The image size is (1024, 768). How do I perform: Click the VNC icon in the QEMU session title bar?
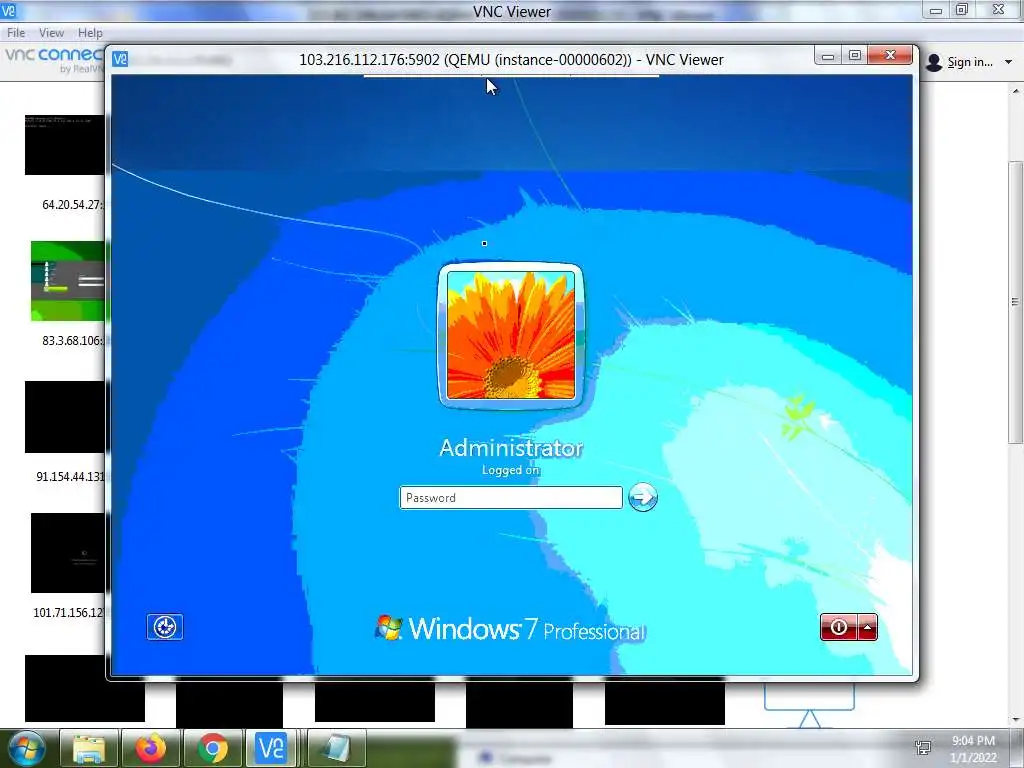pyautogui.click(x=120, y=59)
